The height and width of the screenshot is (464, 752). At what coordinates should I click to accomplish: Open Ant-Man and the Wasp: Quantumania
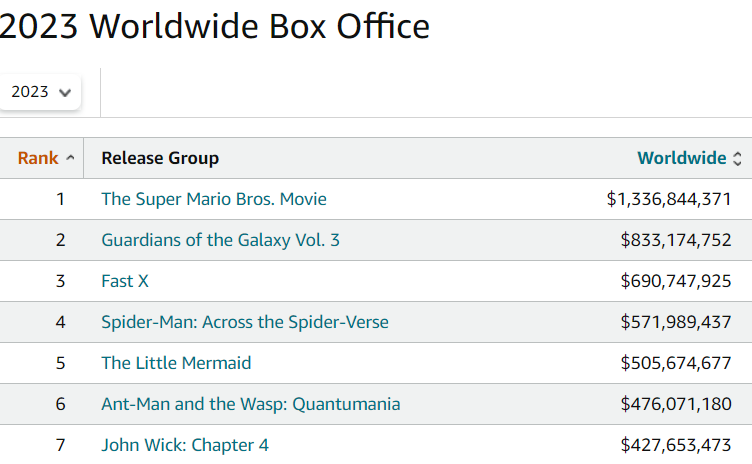point(251,404)
